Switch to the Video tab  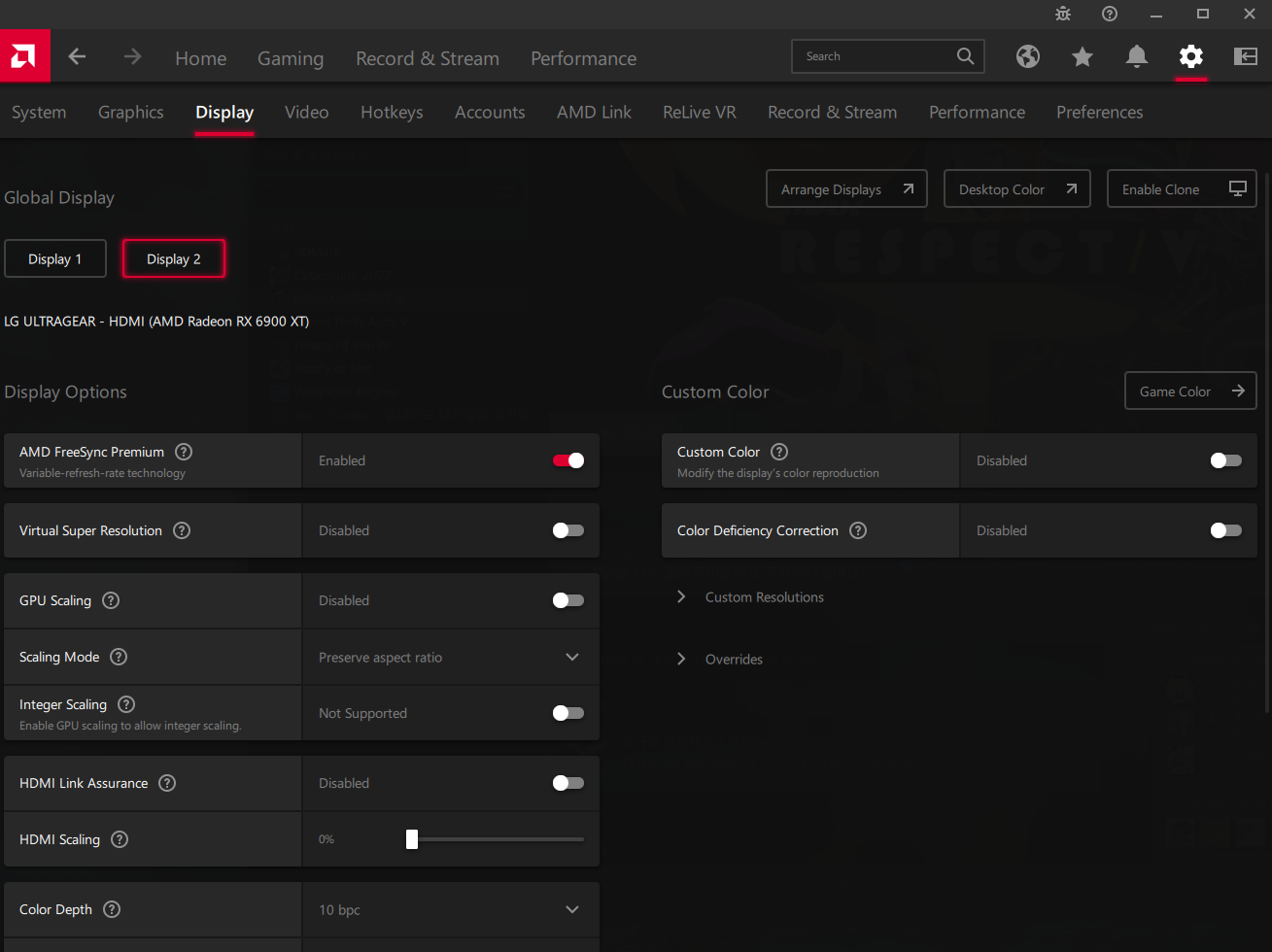coord(307,113)
